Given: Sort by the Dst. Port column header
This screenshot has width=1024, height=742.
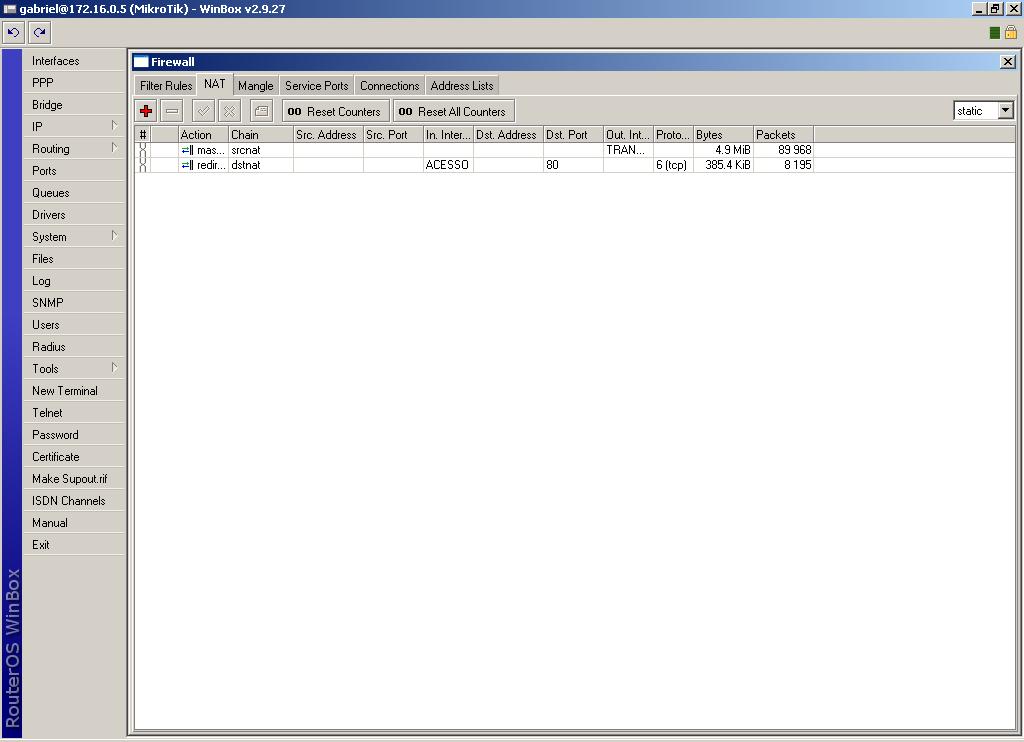Looking at the screenshot, I should pos(573,135).
